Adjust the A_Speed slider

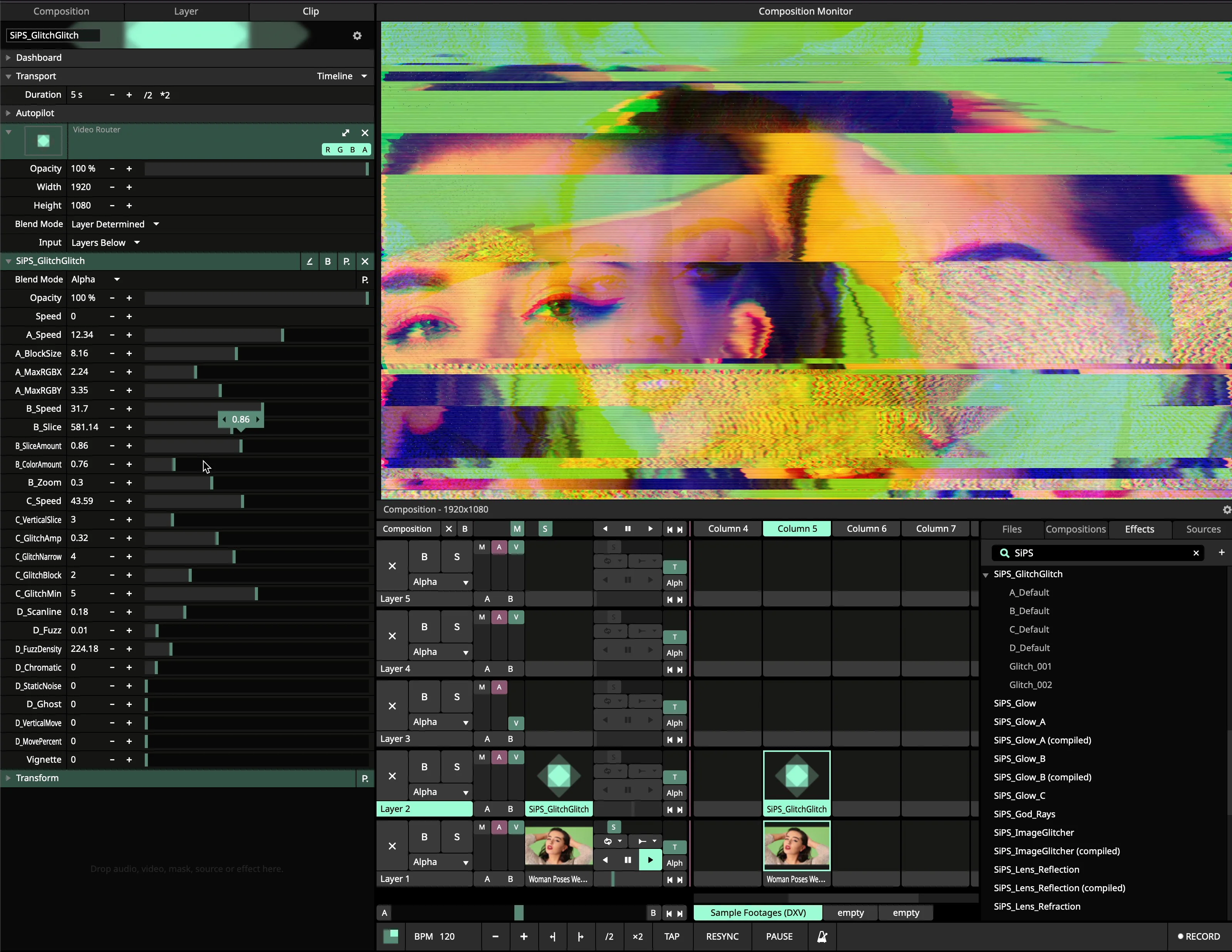(257, 336)
